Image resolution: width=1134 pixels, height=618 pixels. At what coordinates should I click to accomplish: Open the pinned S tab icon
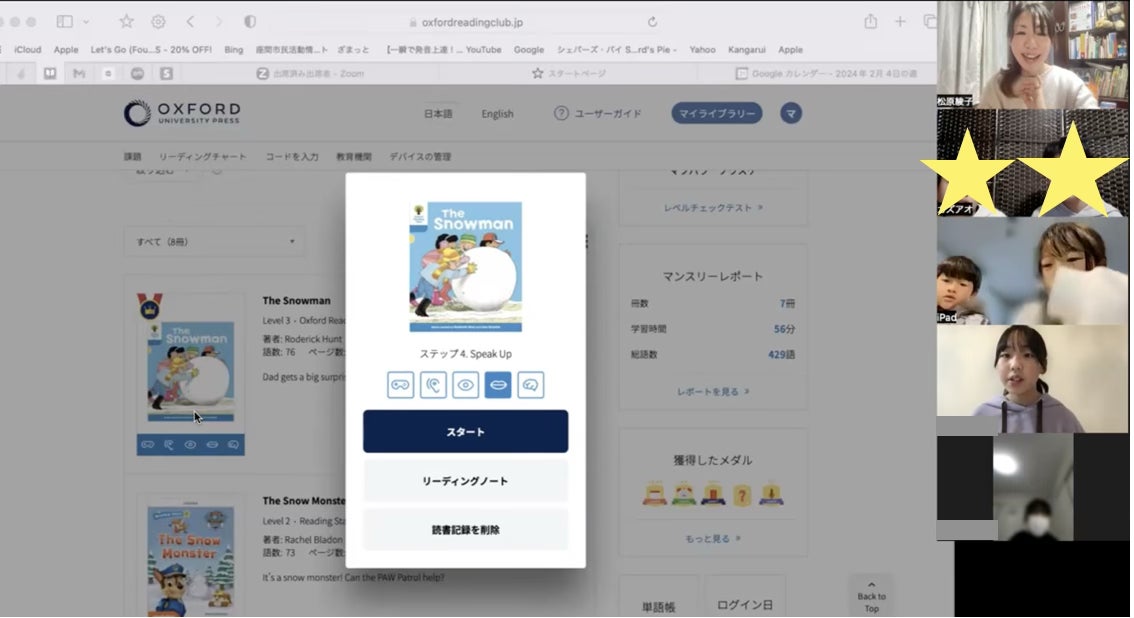click(166, 74)
